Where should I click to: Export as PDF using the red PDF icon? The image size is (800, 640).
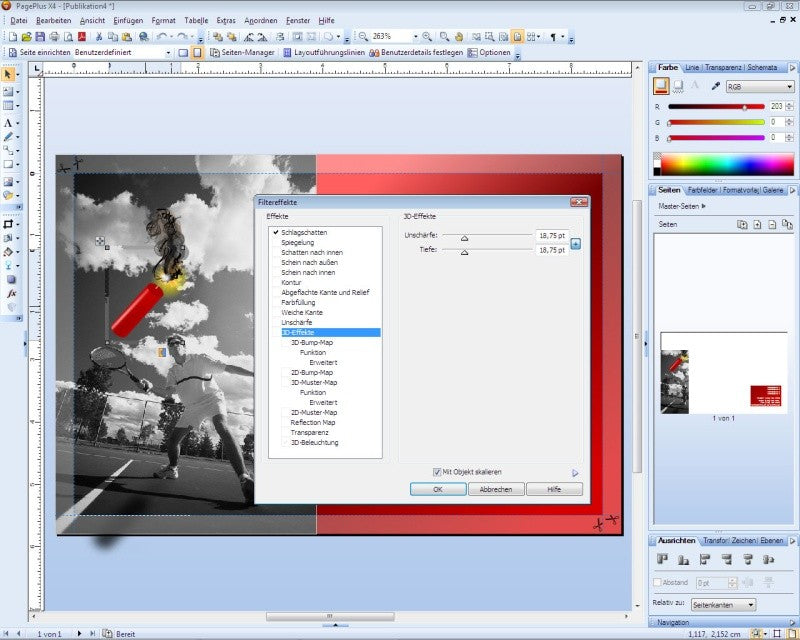click(82, 37)
